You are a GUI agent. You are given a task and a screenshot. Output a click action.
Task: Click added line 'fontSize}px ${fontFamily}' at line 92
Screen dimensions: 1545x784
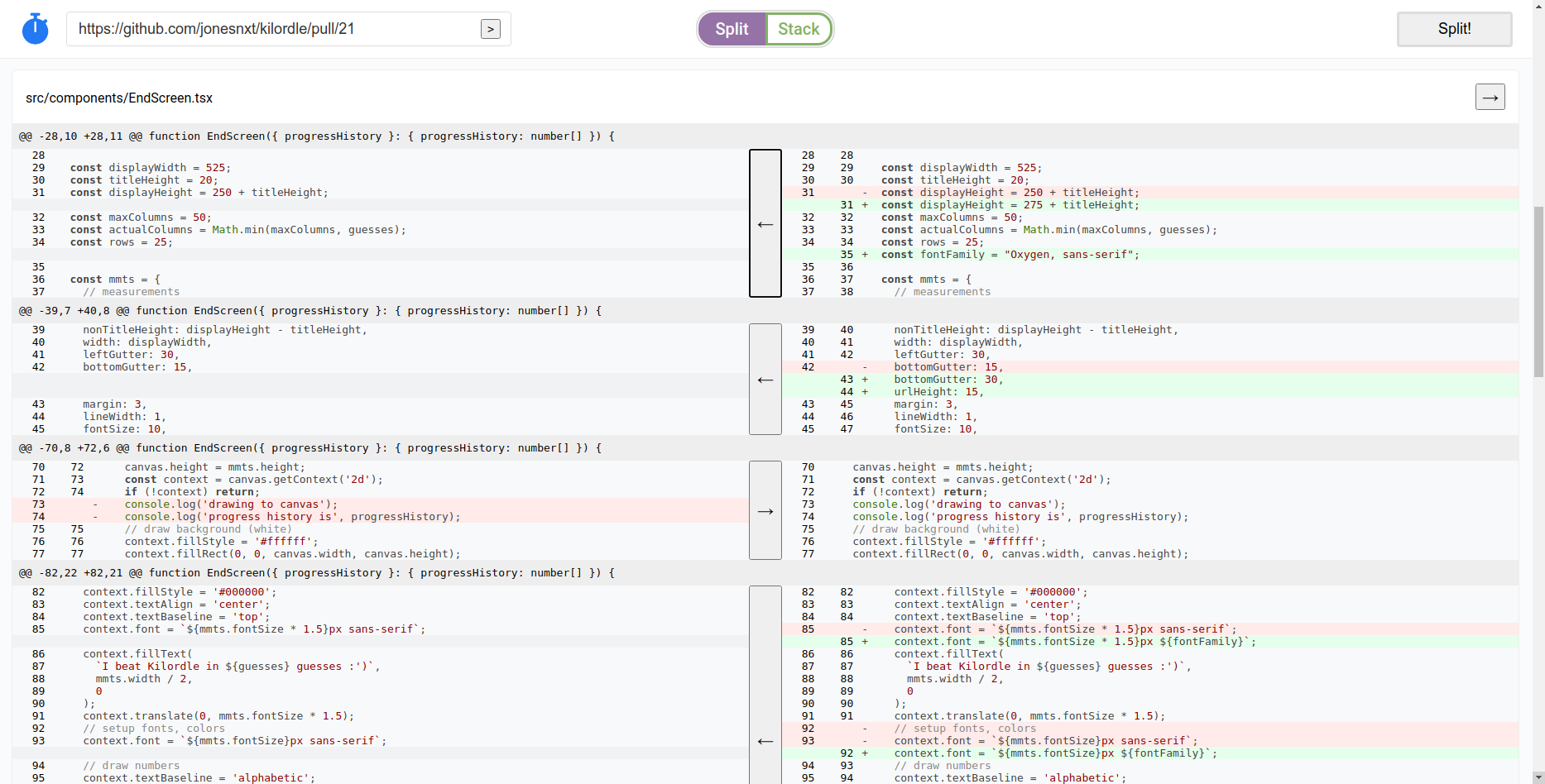(x=1150, y=753)
